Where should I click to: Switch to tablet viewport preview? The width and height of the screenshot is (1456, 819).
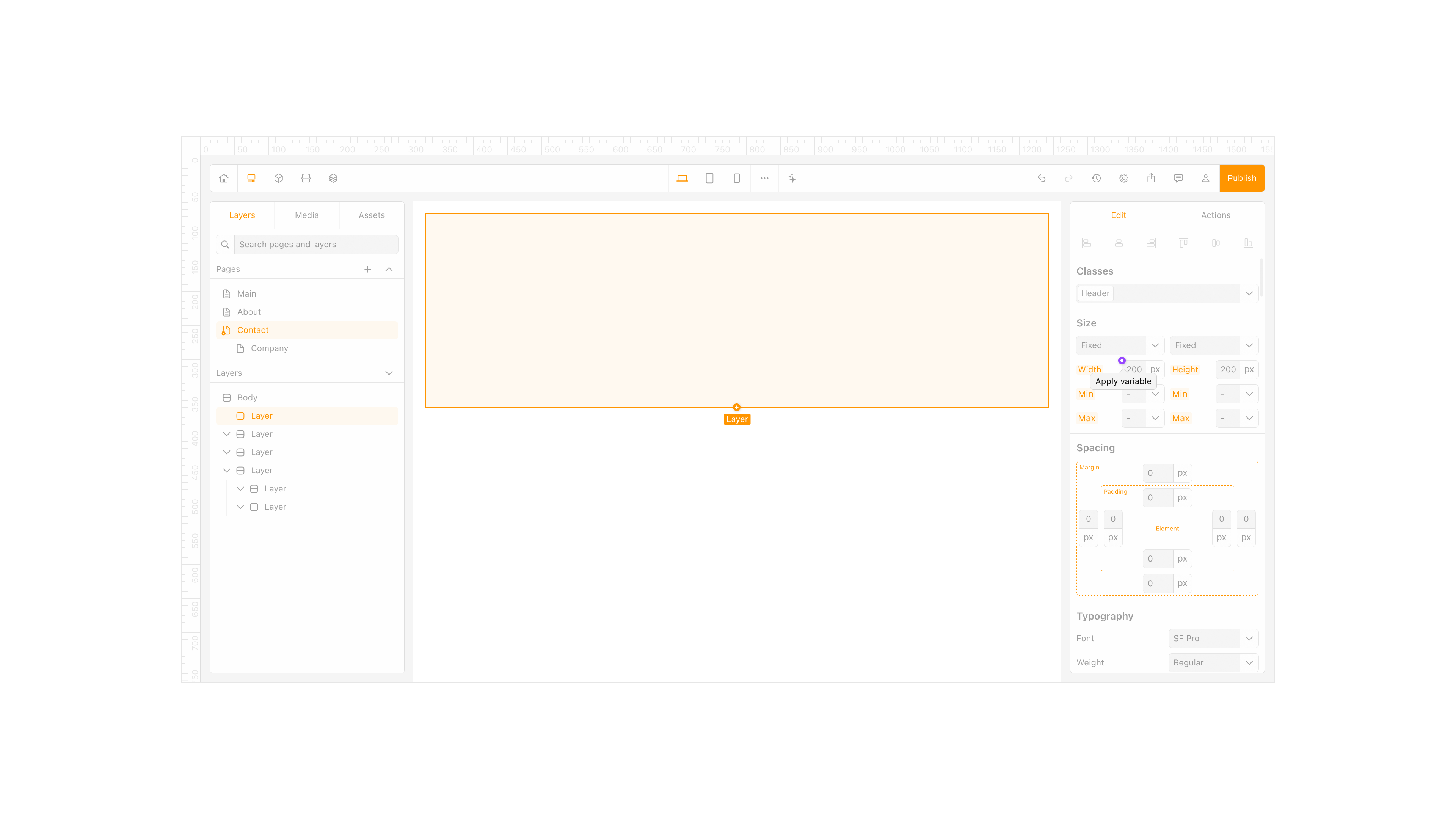[709, 178]
